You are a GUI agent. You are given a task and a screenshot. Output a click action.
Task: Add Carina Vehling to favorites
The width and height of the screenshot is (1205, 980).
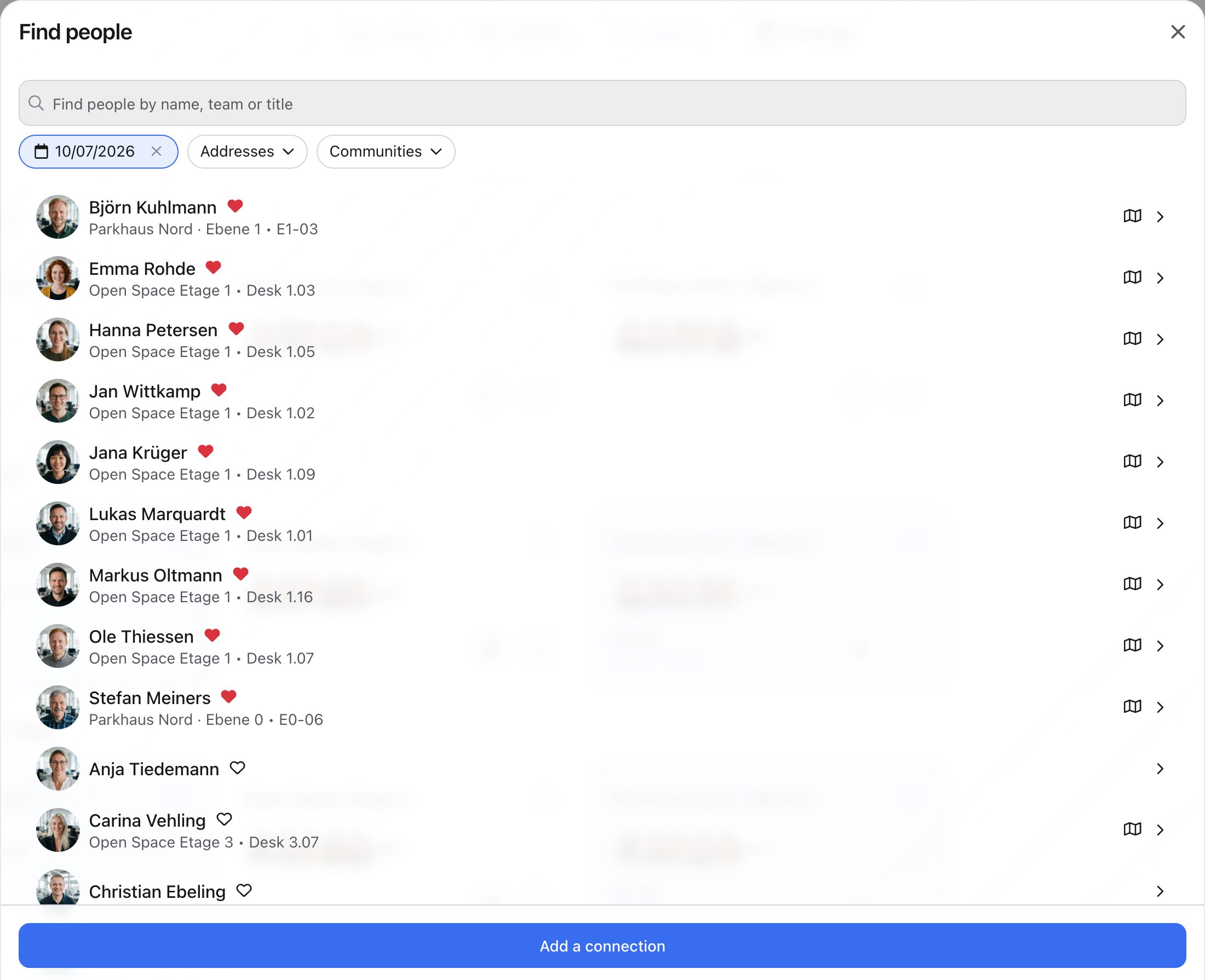click(224, 819)
